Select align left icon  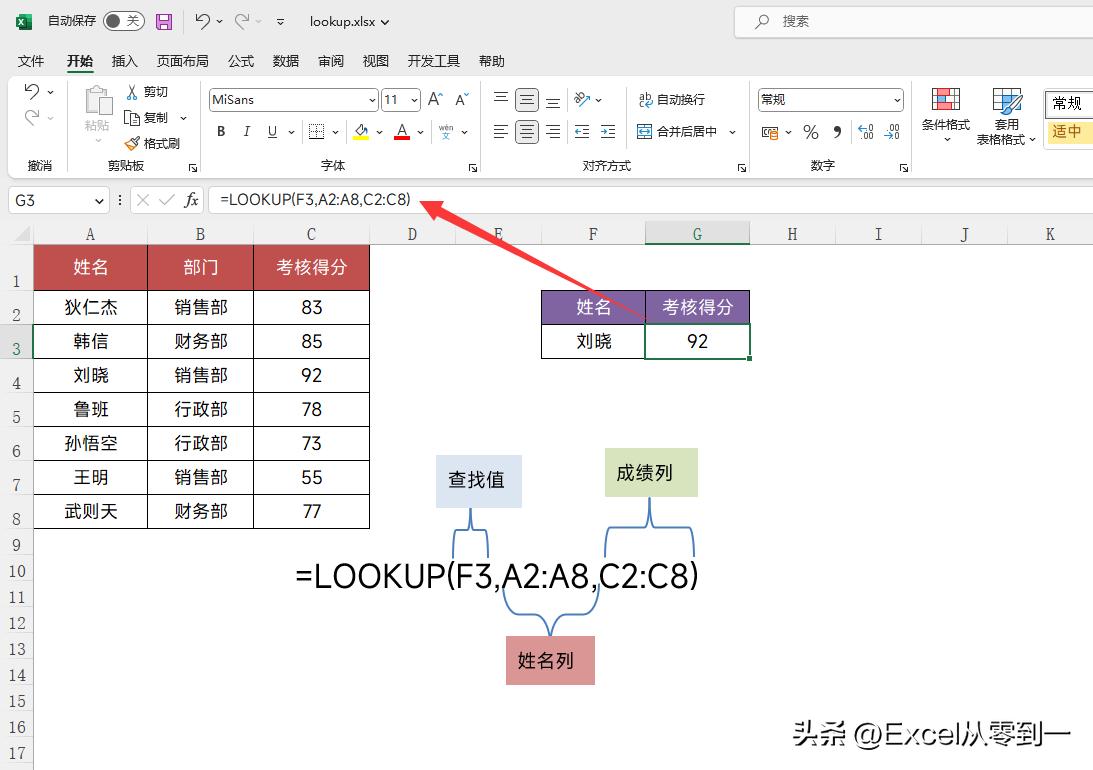500,131
